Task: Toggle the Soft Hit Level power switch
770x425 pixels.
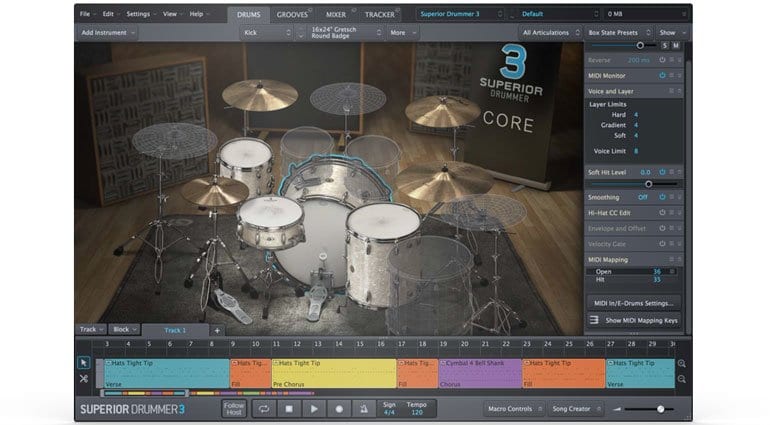Action: click(662, 172)
